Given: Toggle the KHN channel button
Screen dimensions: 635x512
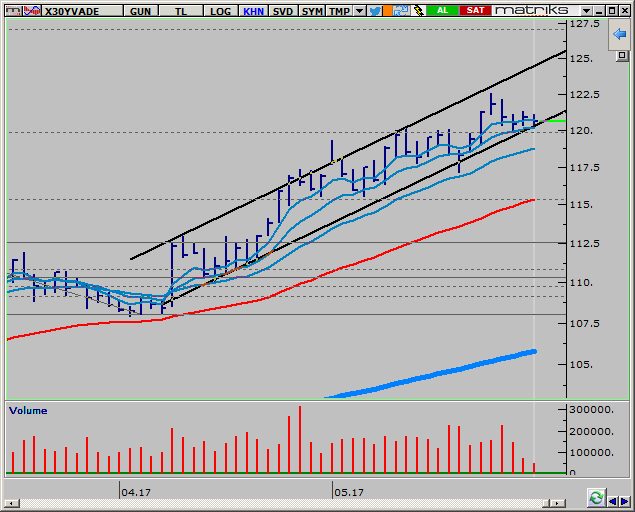Looking at the screenshot, I should click(252, 10).
